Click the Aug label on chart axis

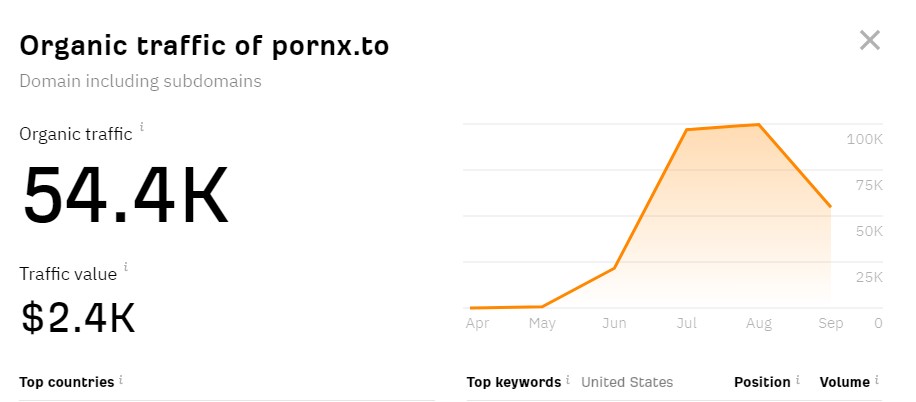pos(759,323)
